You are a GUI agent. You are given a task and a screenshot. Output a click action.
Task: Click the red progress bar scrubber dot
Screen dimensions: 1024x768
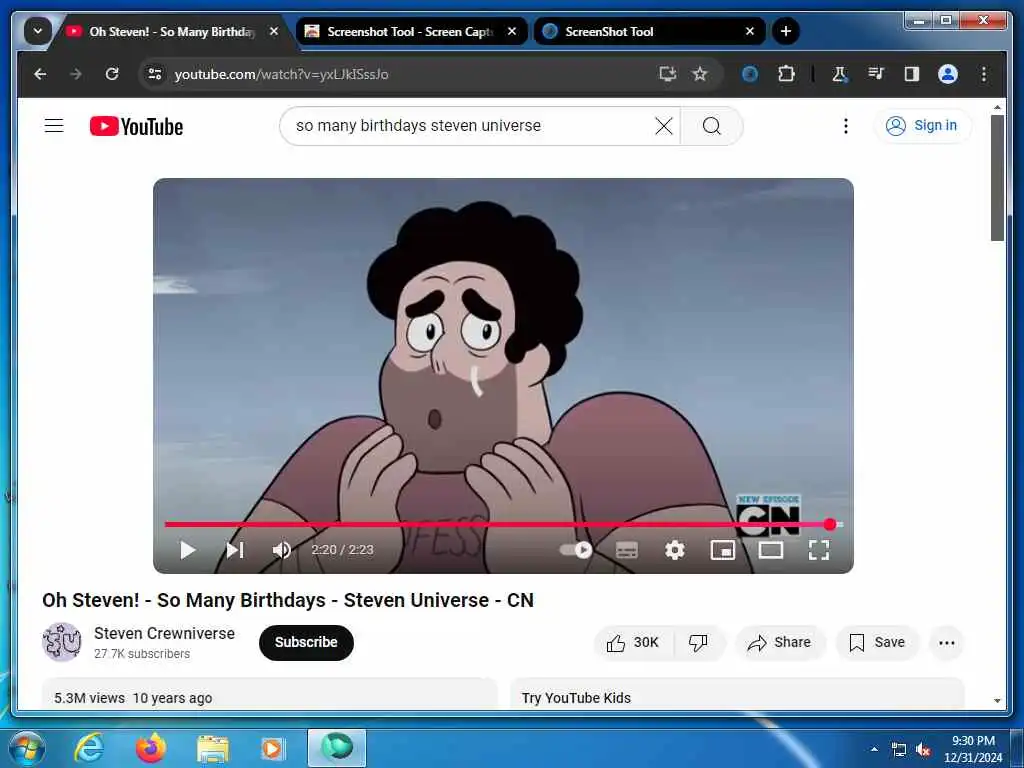coord(830,524)
